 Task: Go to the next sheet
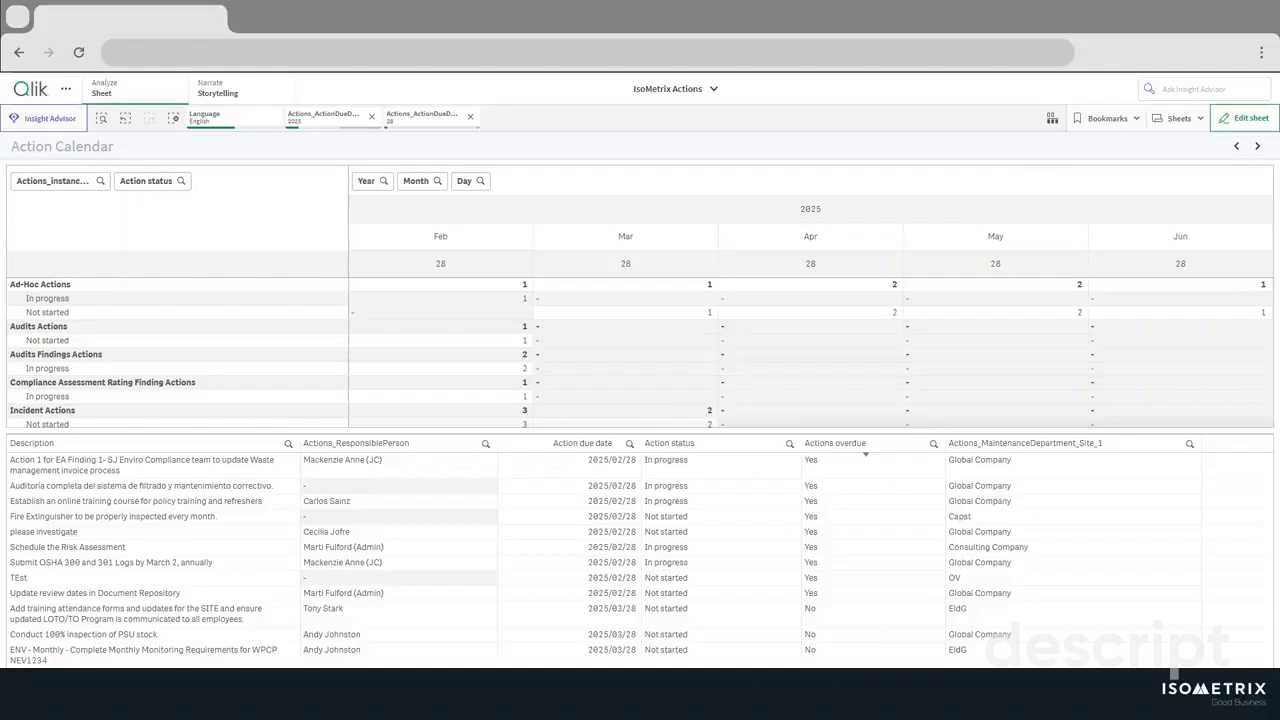(x=1257, y=146)
